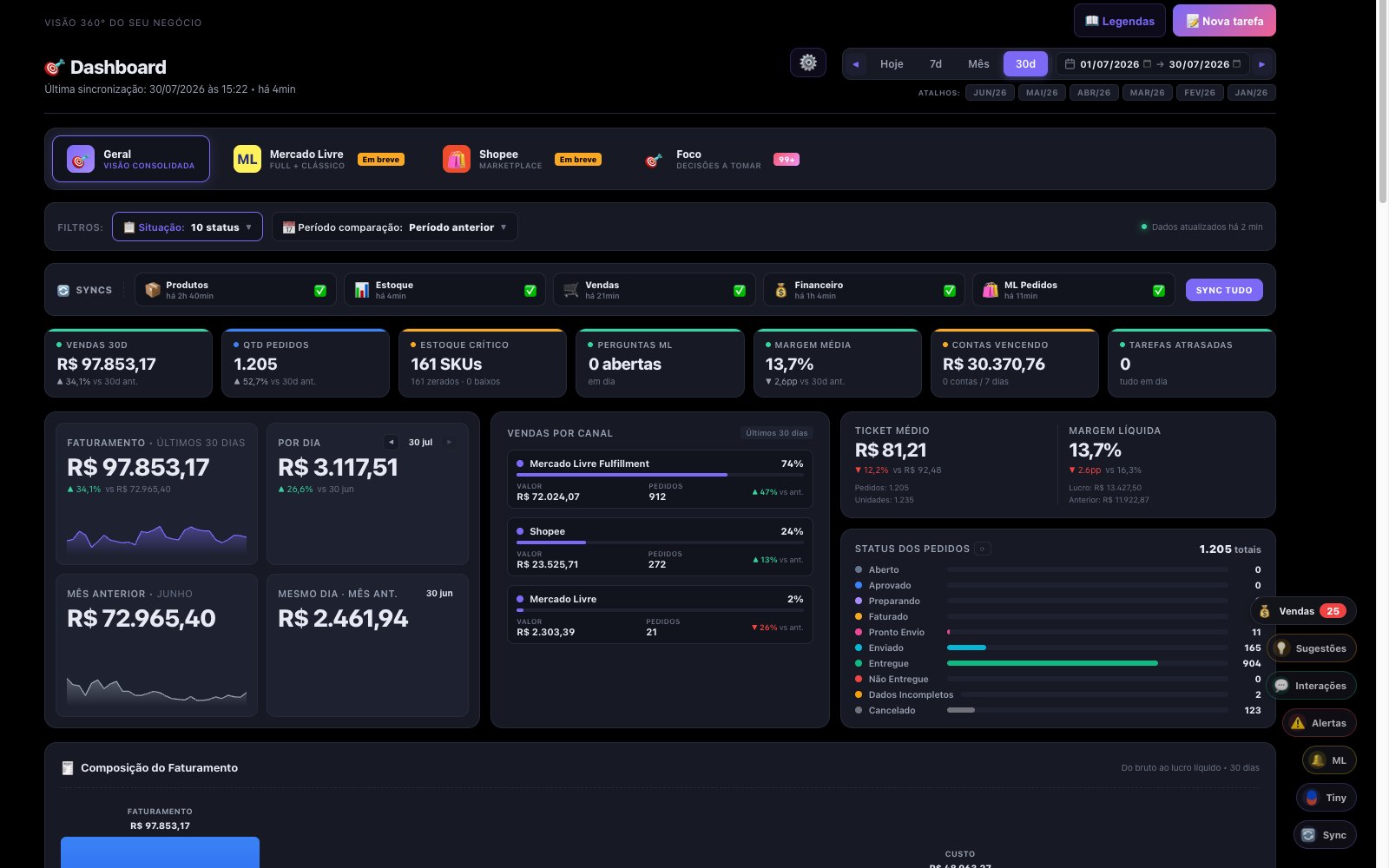This screenshot has height=868, width=1389.
Task: Switch to Geral visão consolidada tab
Action: click(131, 159)
